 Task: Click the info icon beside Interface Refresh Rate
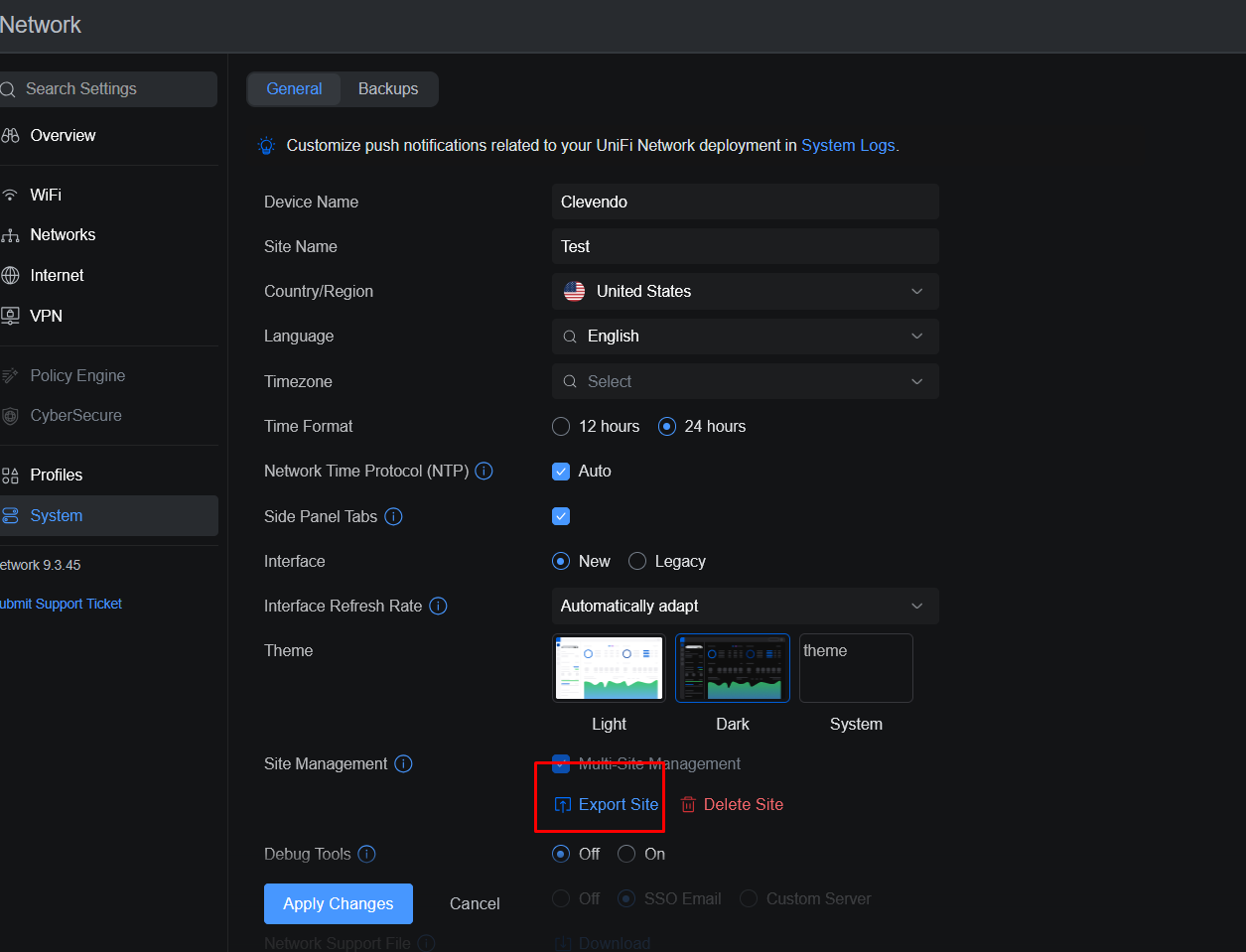438,606
